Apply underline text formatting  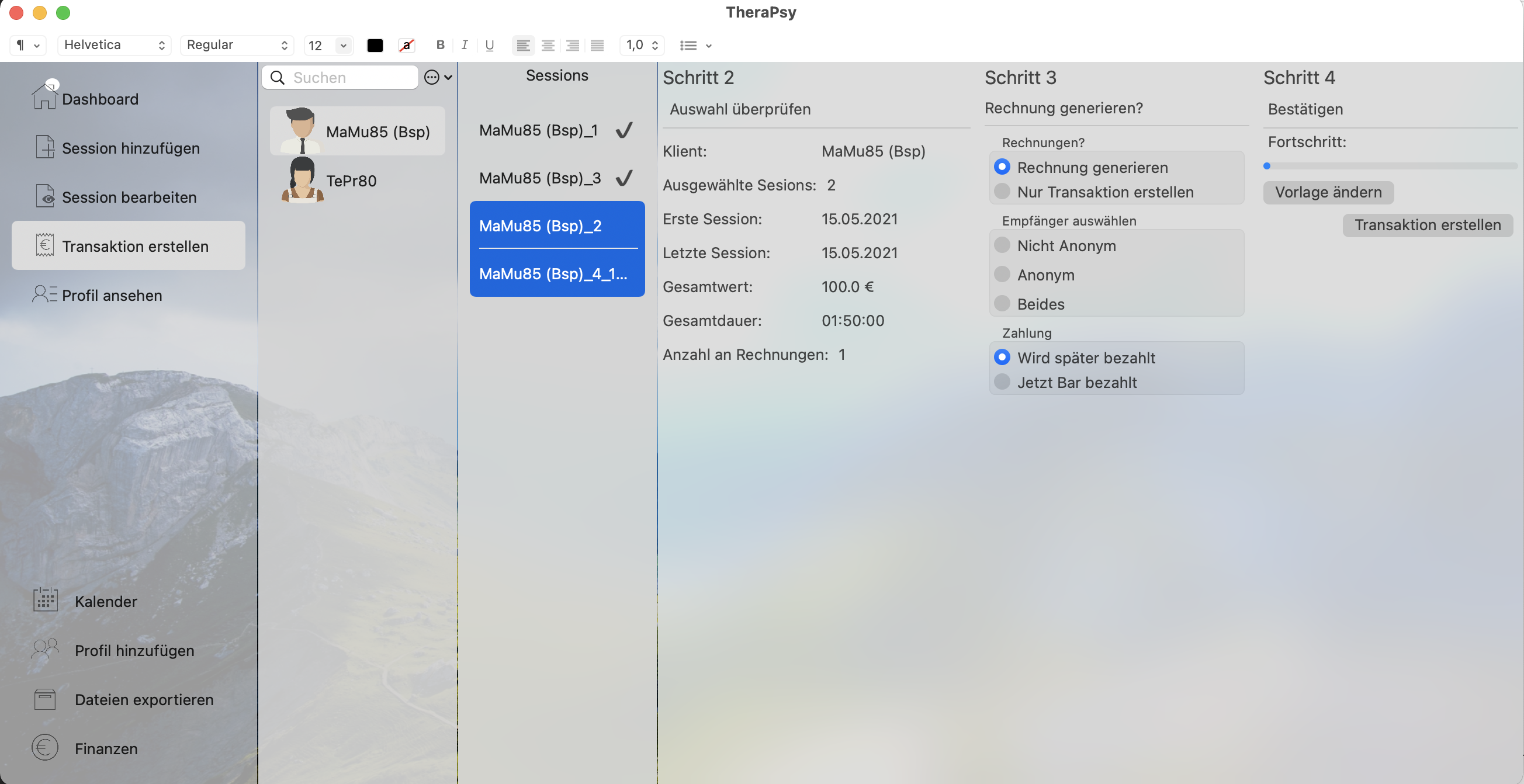pyautogui.click(x=489, y=45)
